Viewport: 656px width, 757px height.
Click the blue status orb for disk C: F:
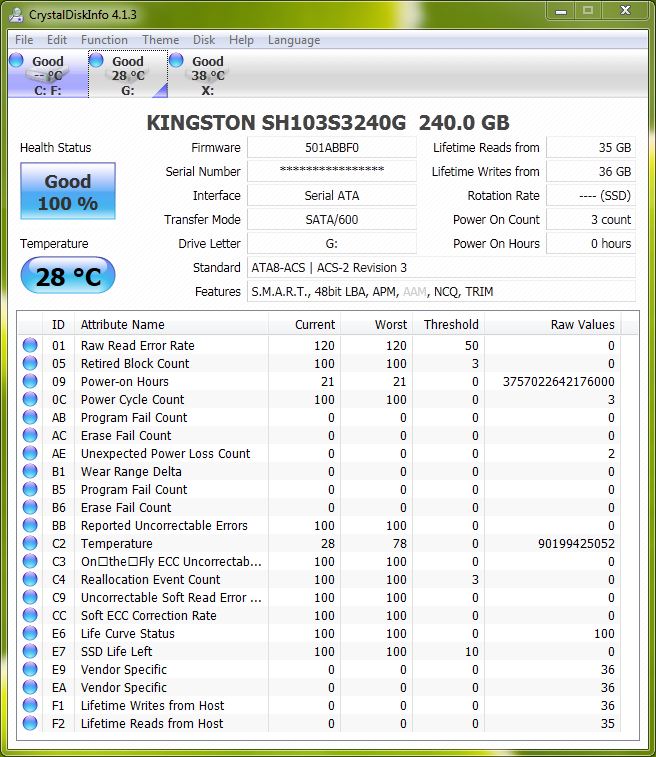(16, 61)
